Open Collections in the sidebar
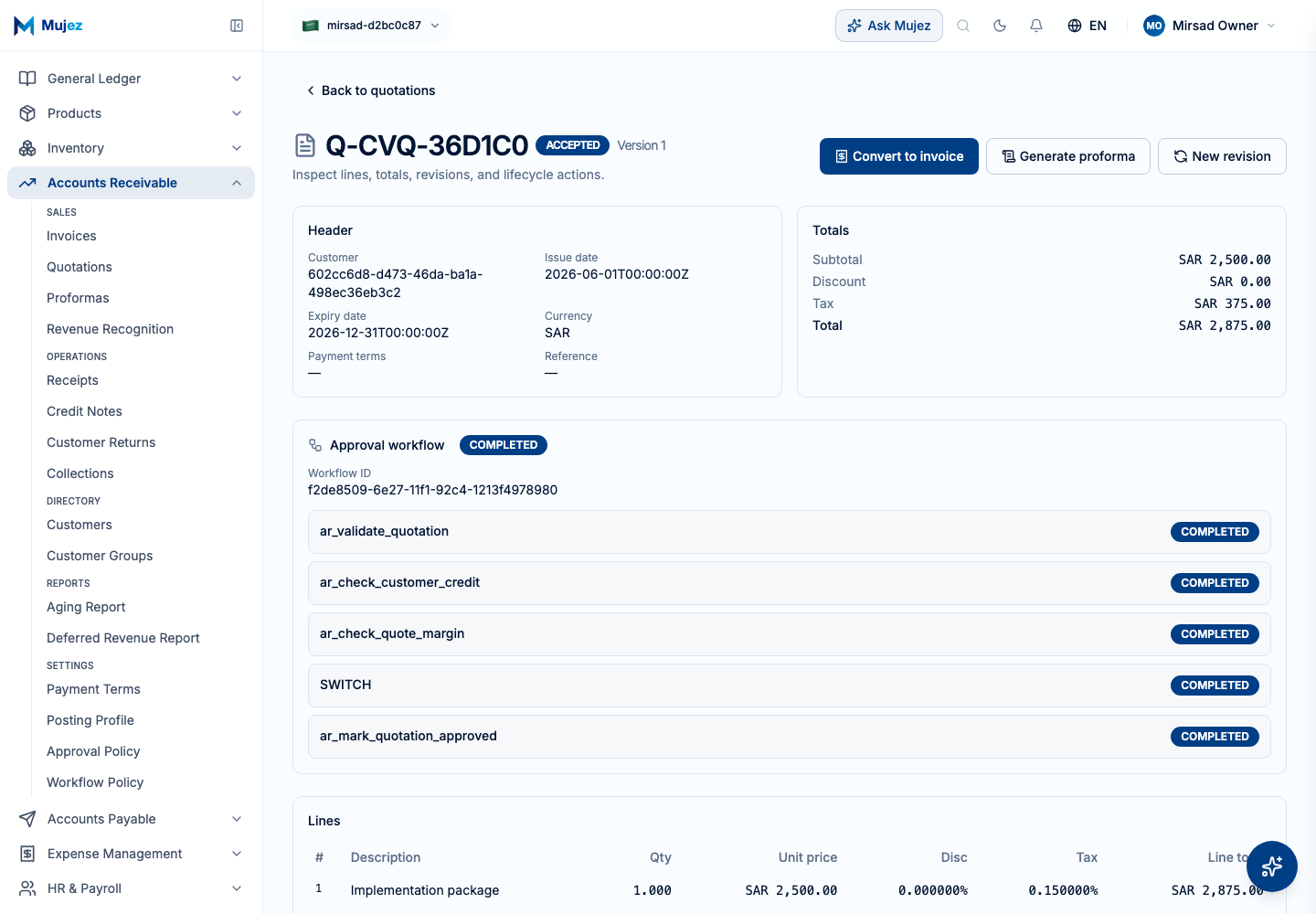The width and height of the screenshot is (1316, 914). tap(80, 473)
